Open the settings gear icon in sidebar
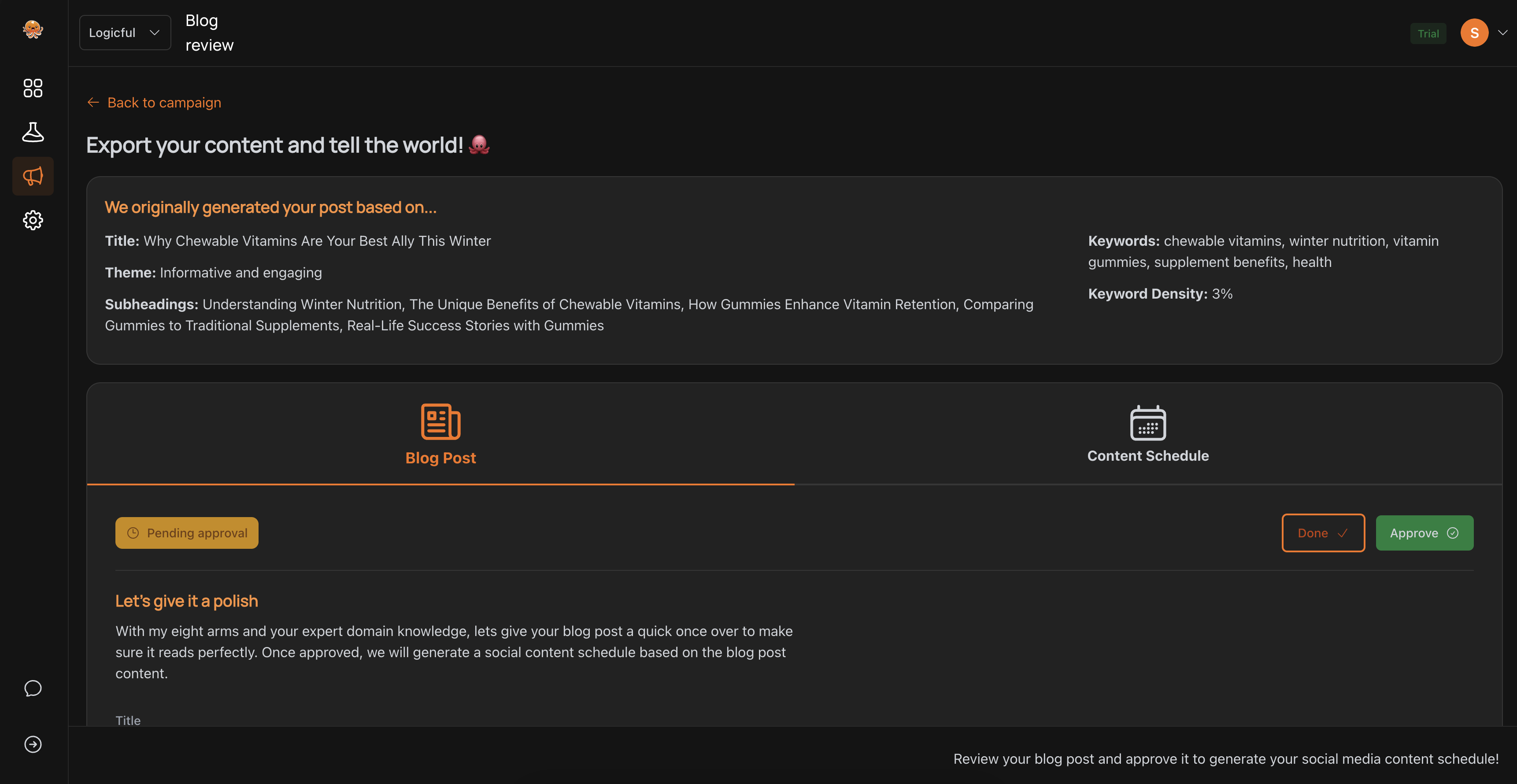Image resolution: width=1517 pixels, height=784 pixels. [33, 220]
